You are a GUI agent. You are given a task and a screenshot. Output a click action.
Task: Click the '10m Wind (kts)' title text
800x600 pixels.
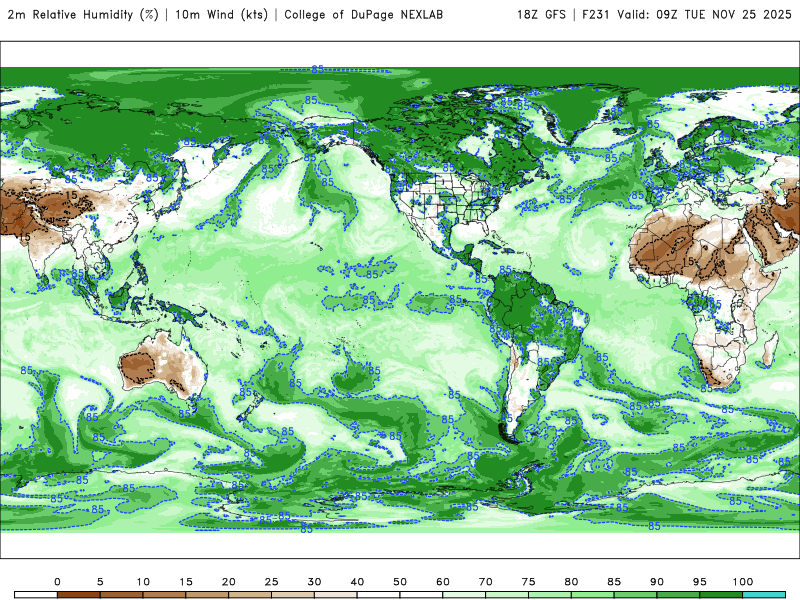tap(221, 14)
